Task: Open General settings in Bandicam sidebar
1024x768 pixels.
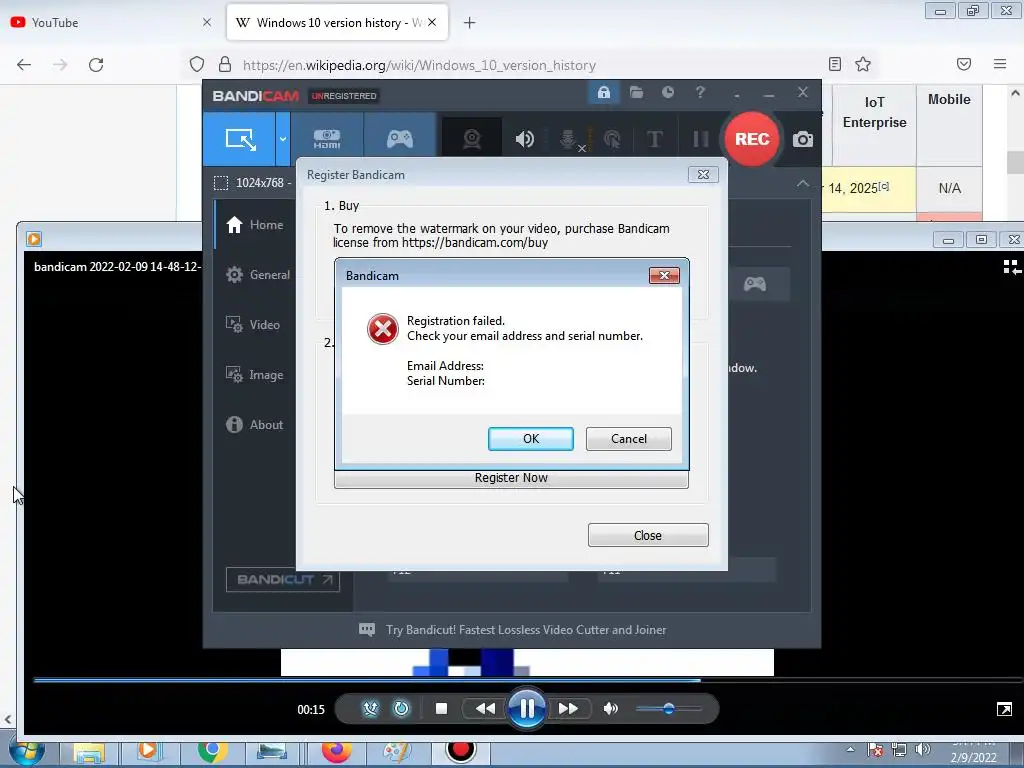Action: tap(258, 275)
